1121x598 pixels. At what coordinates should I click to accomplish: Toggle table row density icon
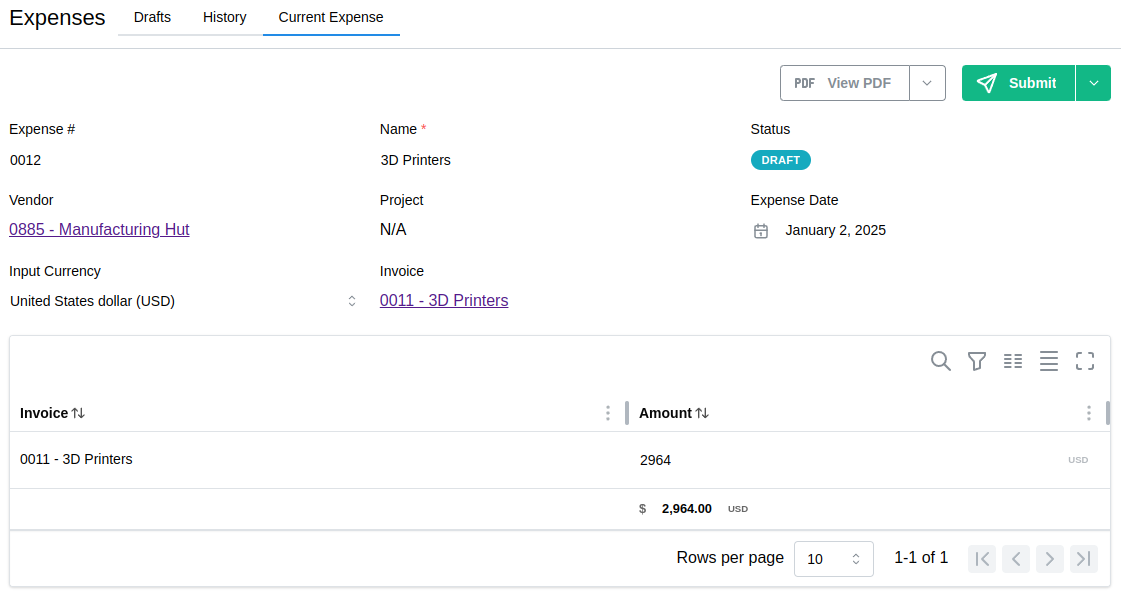coord(1049,361)
